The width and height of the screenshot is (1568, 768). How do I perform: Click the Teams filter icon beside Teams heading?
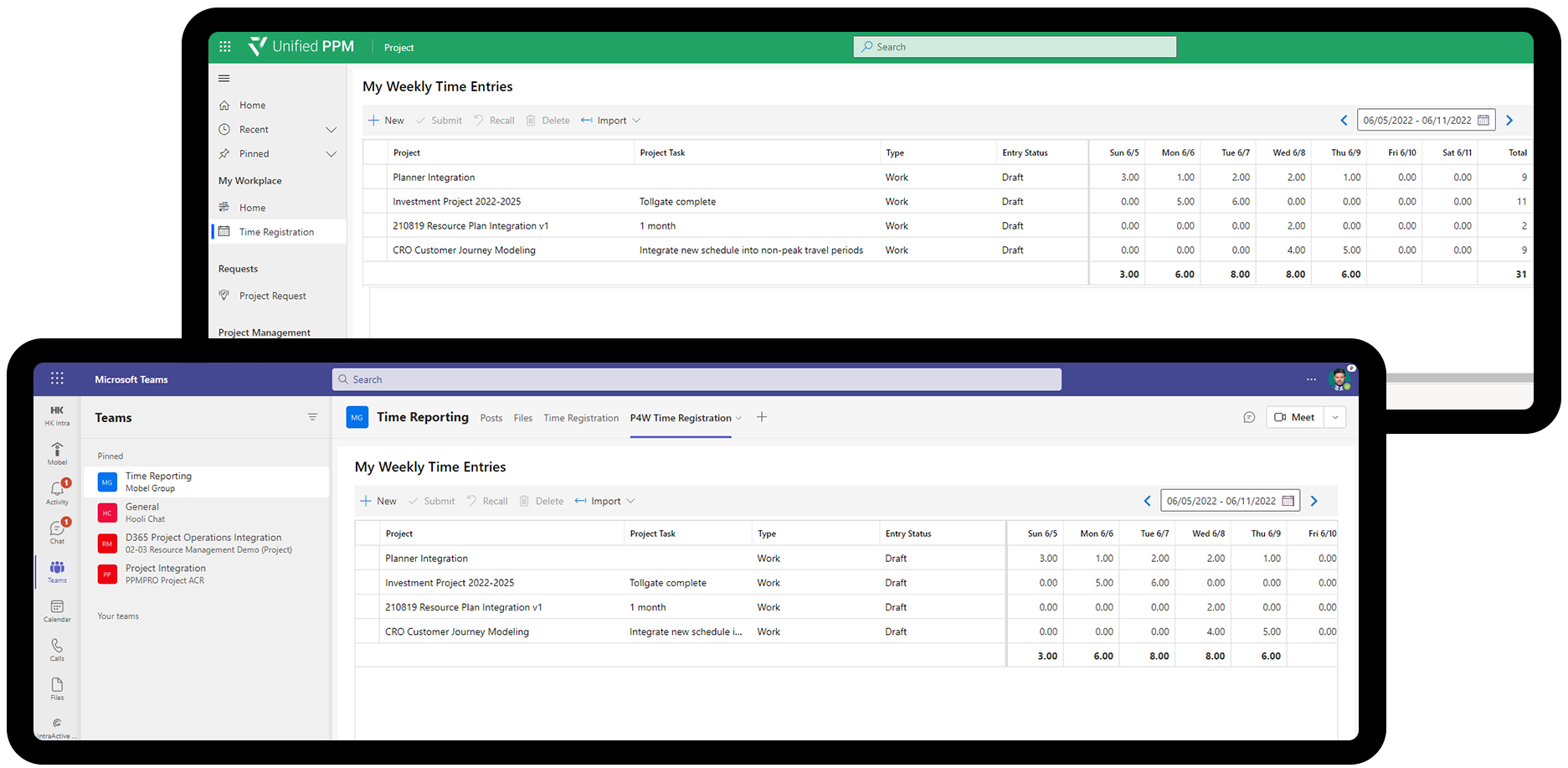point(312,417)
